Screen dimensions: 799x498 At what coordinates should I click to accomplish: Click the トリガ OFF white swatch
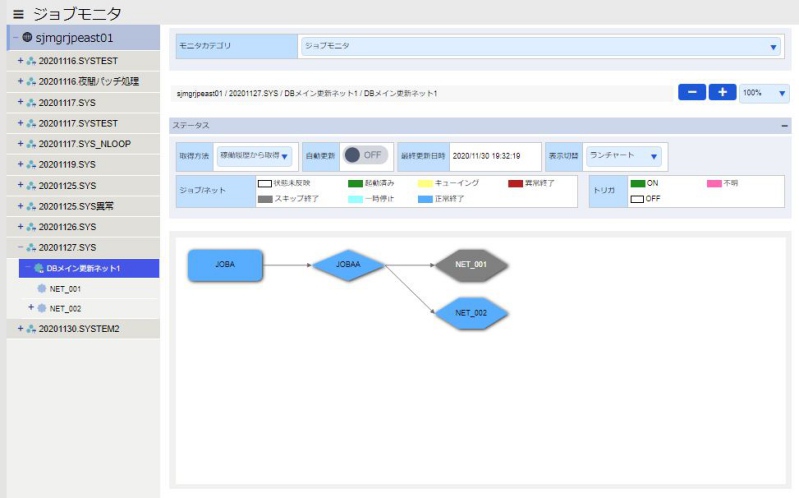(x=637, y=199)
